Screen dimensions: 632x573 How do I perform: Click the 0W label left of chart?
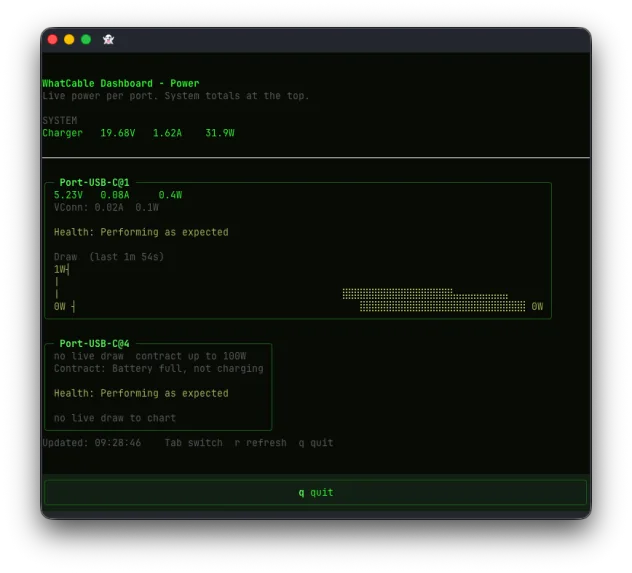(x=60, y=306)
